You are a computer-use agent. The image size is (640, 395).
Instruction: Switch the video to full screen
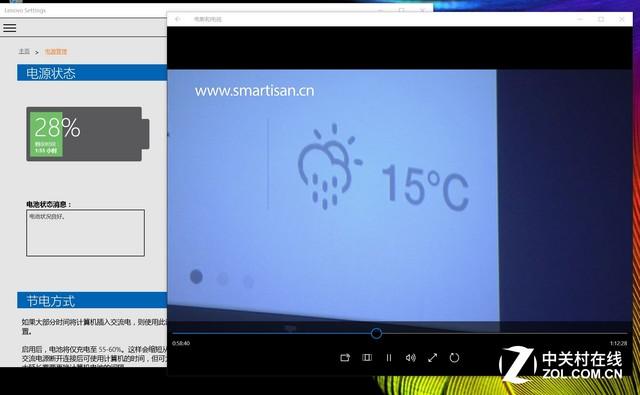click(433, 357)
